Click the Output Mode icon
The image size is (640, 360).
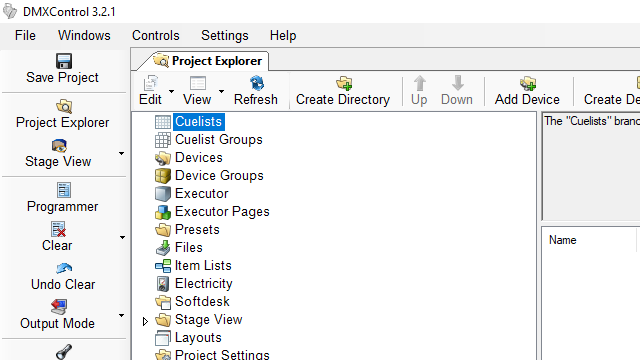[59, 307]
